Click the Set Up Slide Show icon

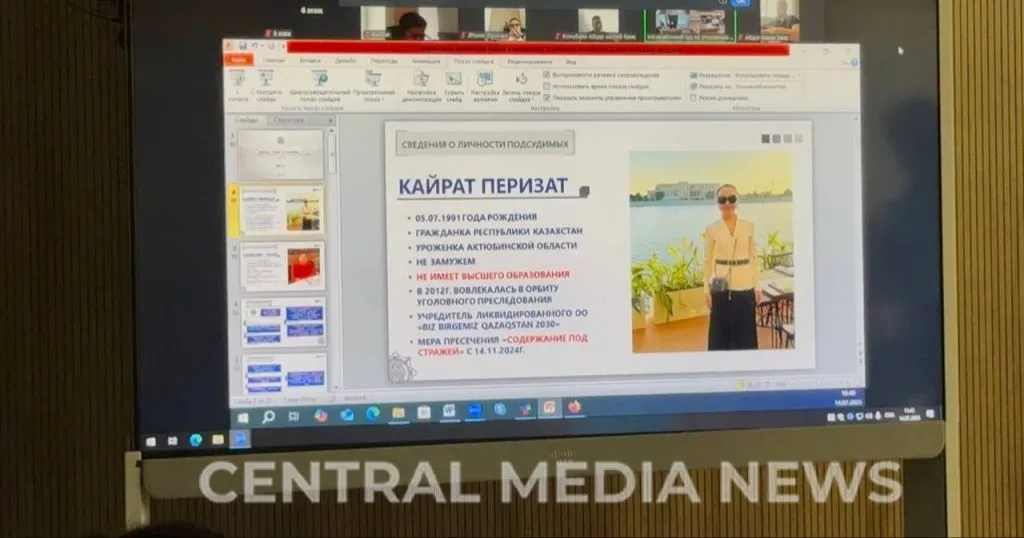click(x=422, y=84)
